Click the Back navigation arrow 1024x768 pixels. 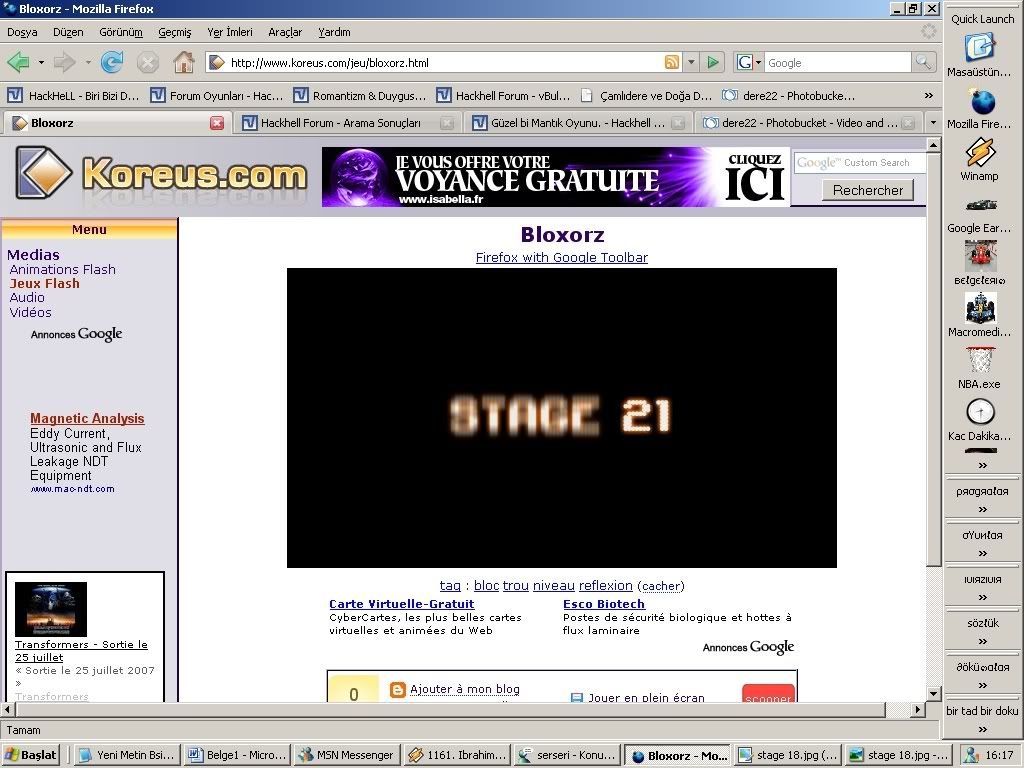tap(18, 63)
